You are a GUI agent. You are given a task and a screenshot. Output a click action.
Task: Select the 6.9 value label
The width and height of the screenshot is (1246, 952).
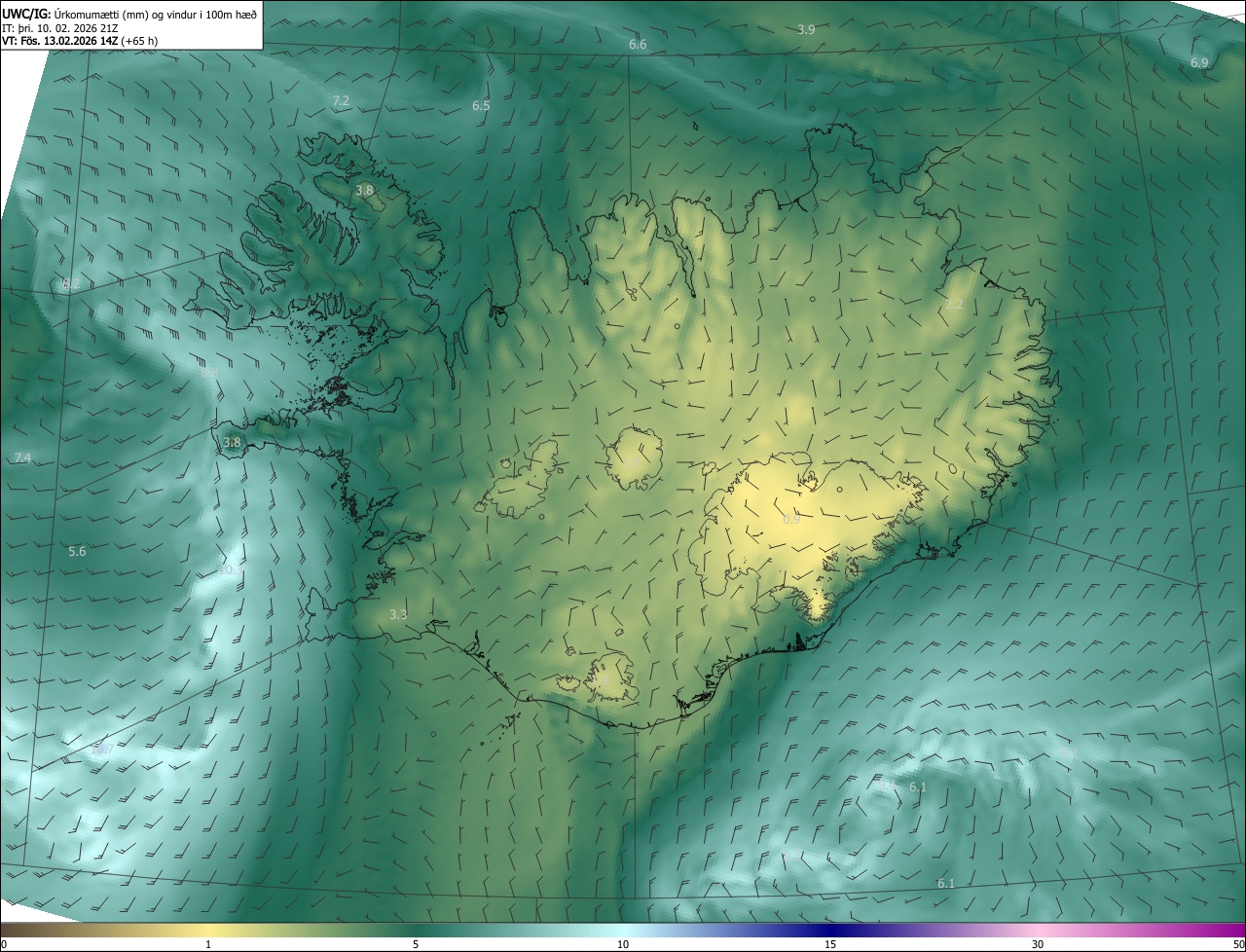(x=1199, y=62)
